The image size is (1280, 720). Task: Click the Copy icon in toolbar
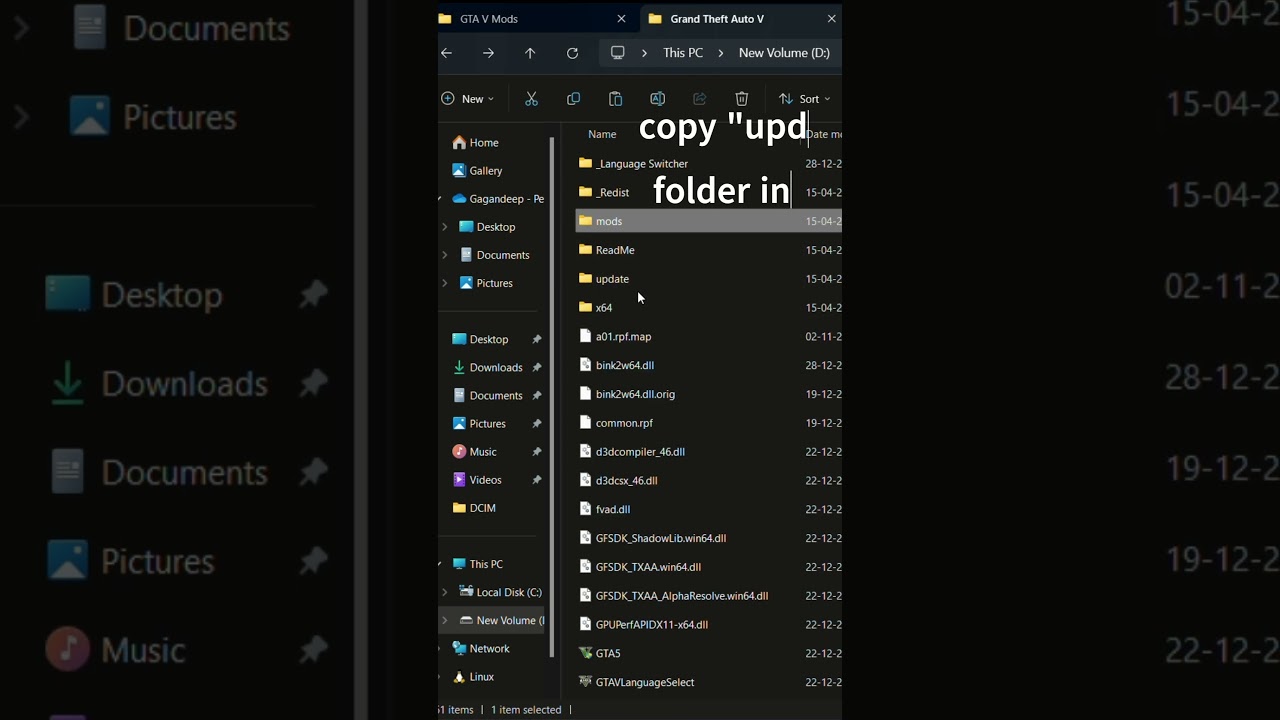click(x=573, y=99)
